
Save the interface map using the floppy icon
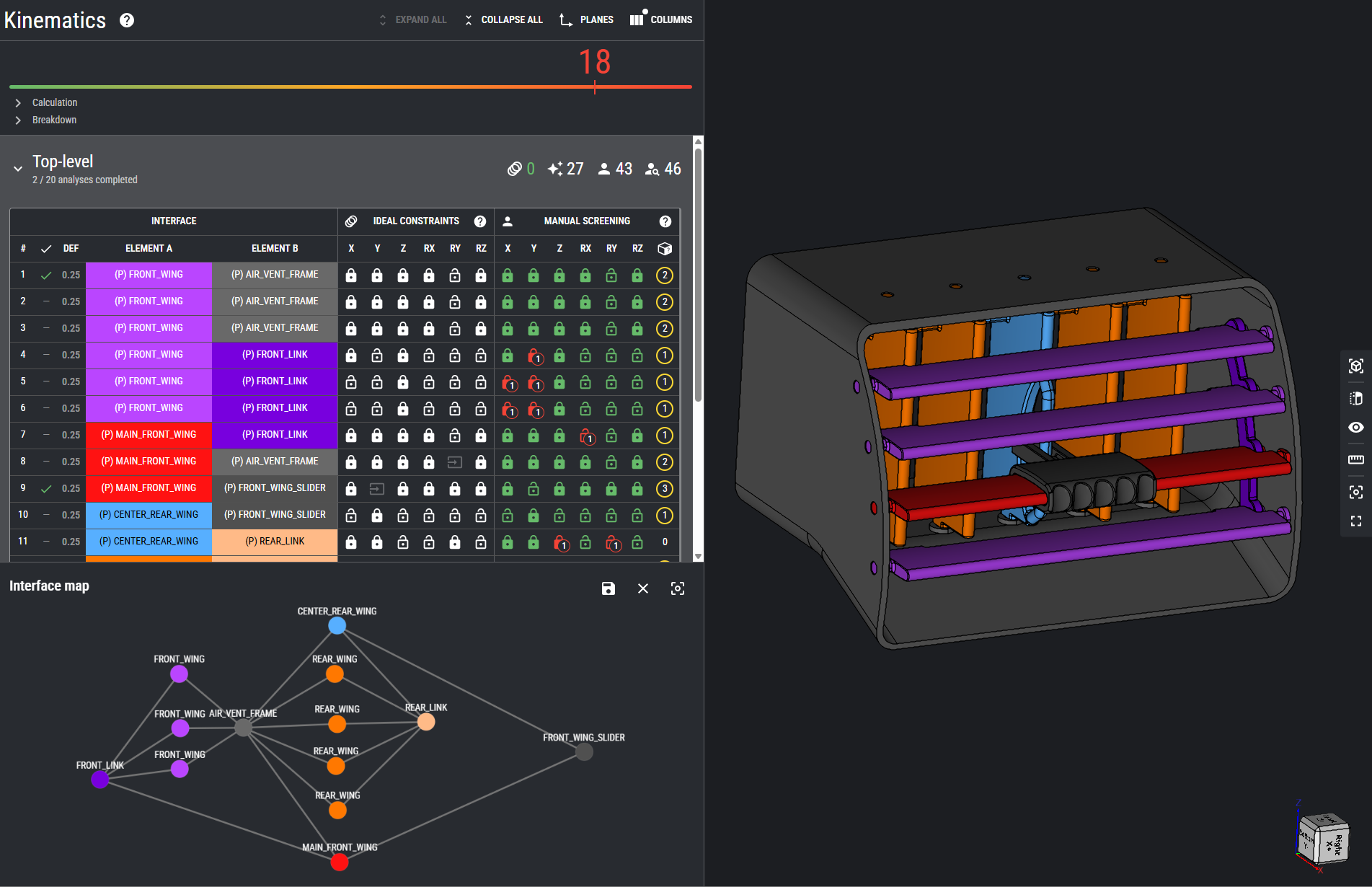608,588
